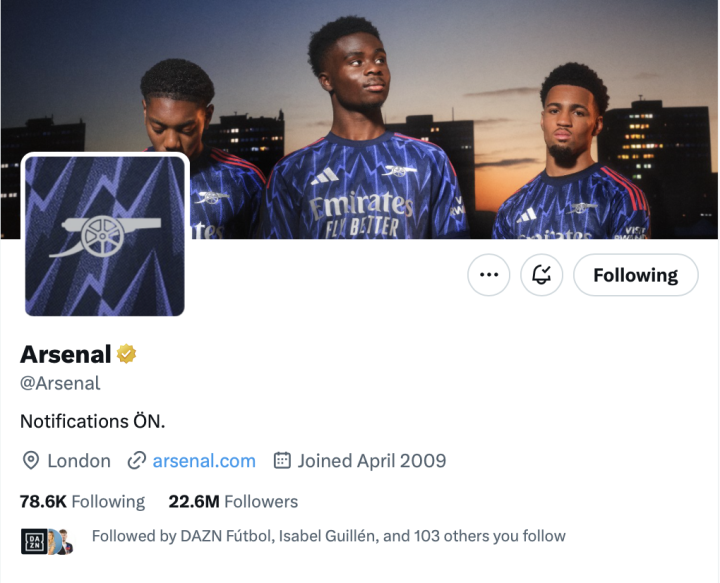
Task: Click the 'Joined April 2009' text
Action: [371, 461]
